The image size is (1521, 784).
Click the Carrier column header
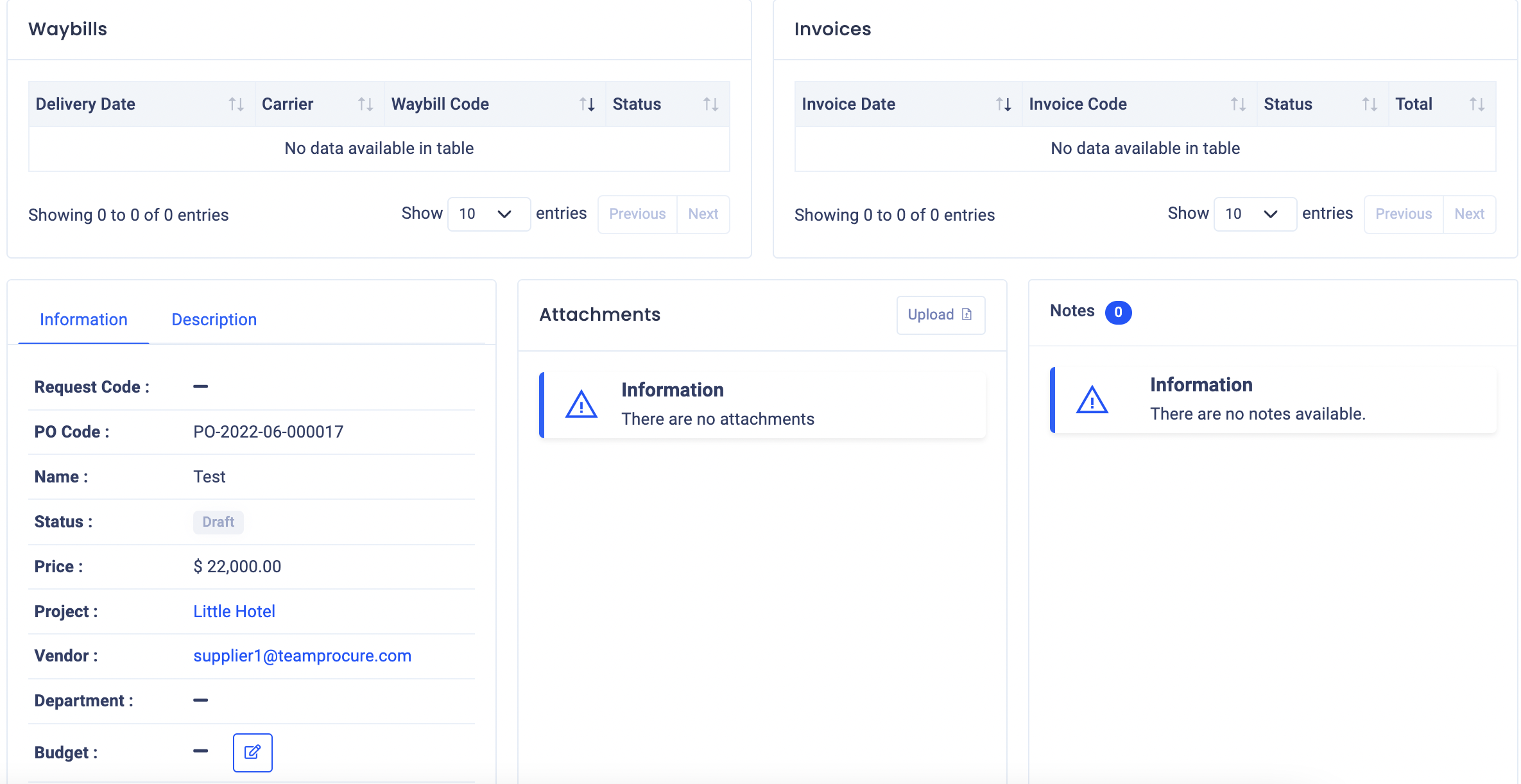tap(320, 104)
